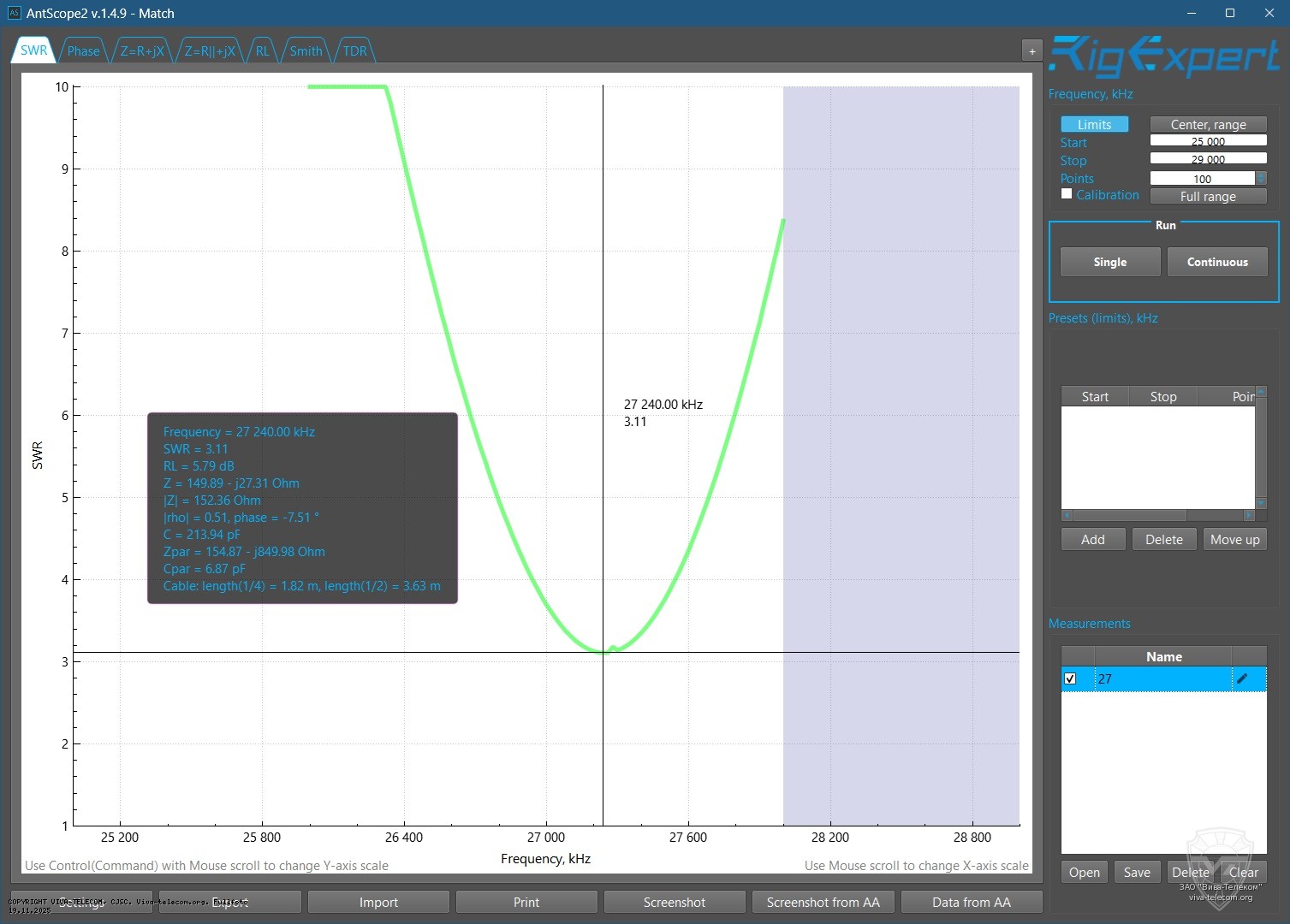Start a Single sweep
The height and width of the screenshot is (924, 1290).
click(x=1109, y=262)
